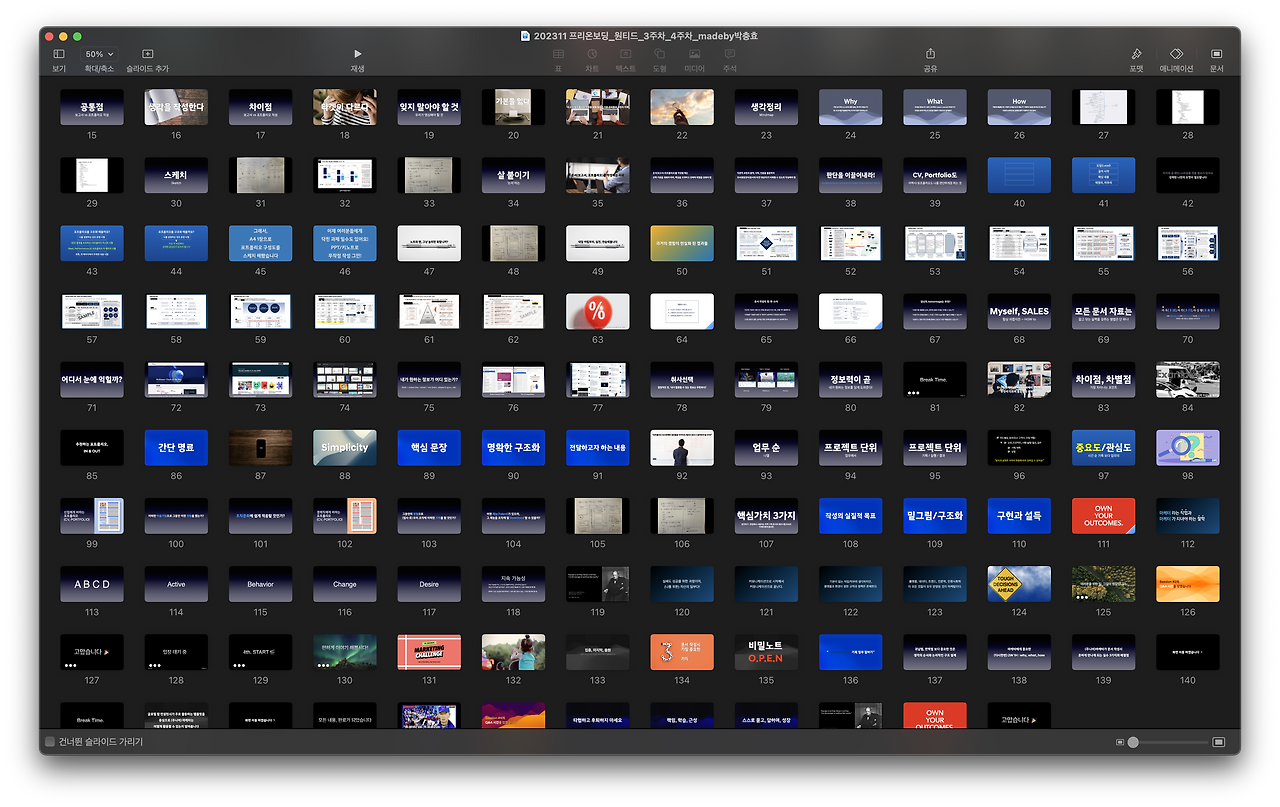Viewport: 1280px width, 807px height.
Task: Select slide 23 thumbnail titled 생각정리
Action: point(766,107)
